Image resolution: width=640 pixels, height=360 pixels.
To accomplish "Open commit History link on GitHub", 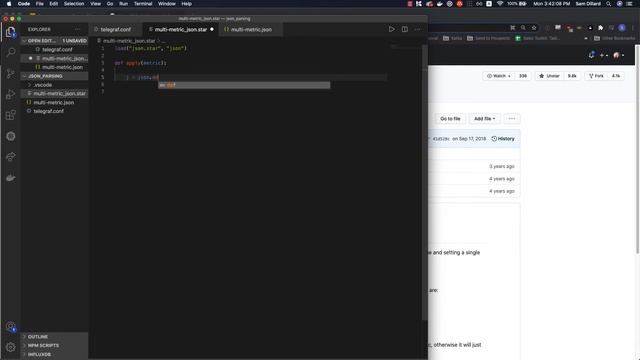I will pyautogui.click(x=503, y=139).
